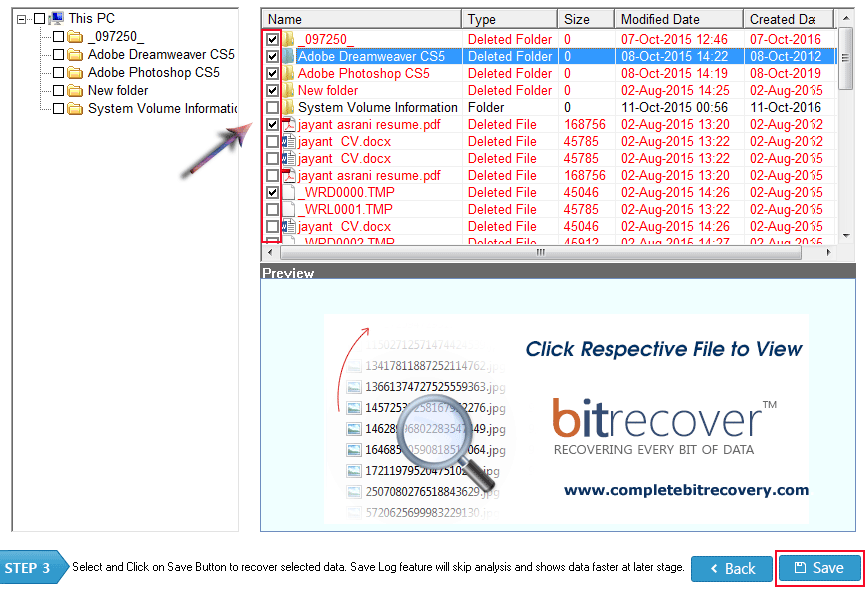Click Folder type of System Volume Information
This screenshot has height=591, width=866.
click(486, 107)
